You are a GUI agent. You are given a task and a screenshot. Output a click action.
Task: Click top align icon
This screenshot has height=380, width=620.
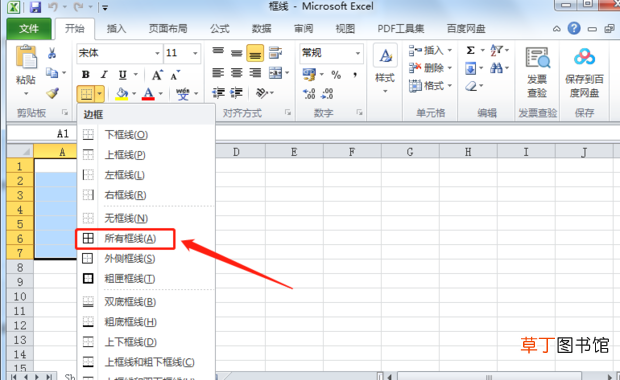[x=218, y=52]
